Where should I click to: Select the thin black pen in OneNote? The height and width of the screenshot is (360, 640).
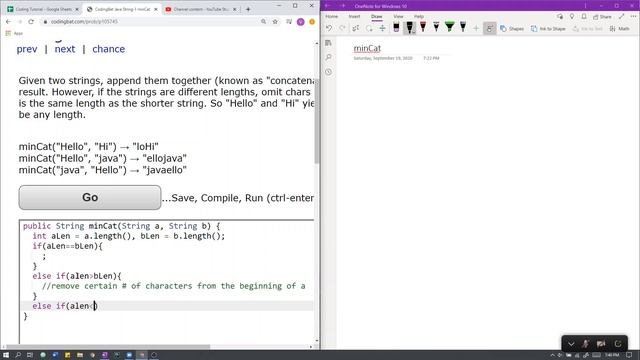pos(436,27)
